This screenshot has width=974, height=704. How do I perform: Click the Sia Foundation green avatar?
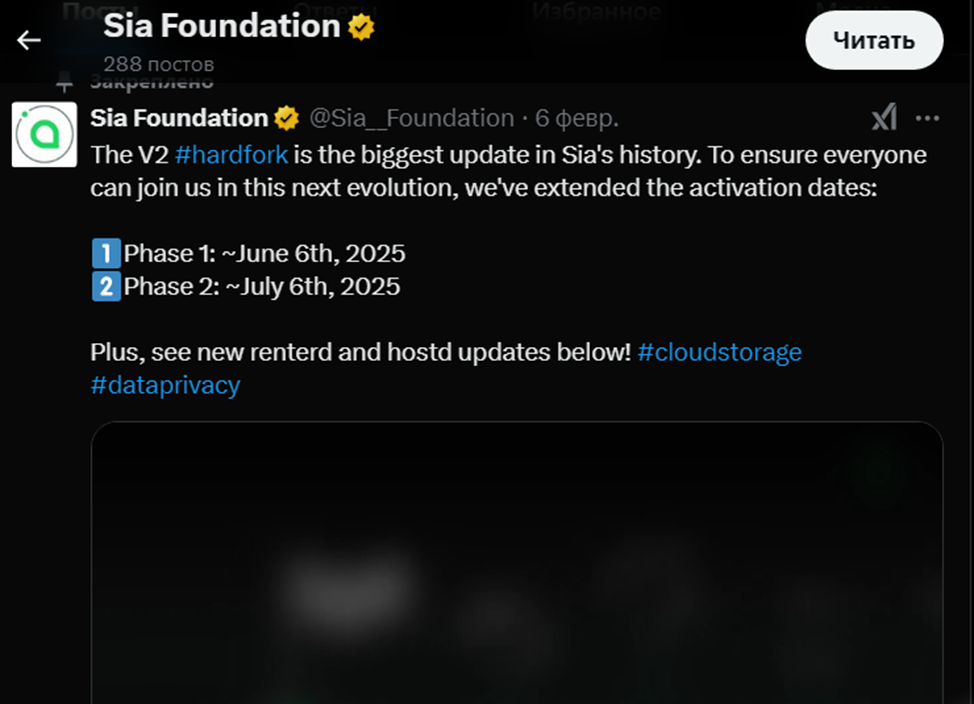44,134
